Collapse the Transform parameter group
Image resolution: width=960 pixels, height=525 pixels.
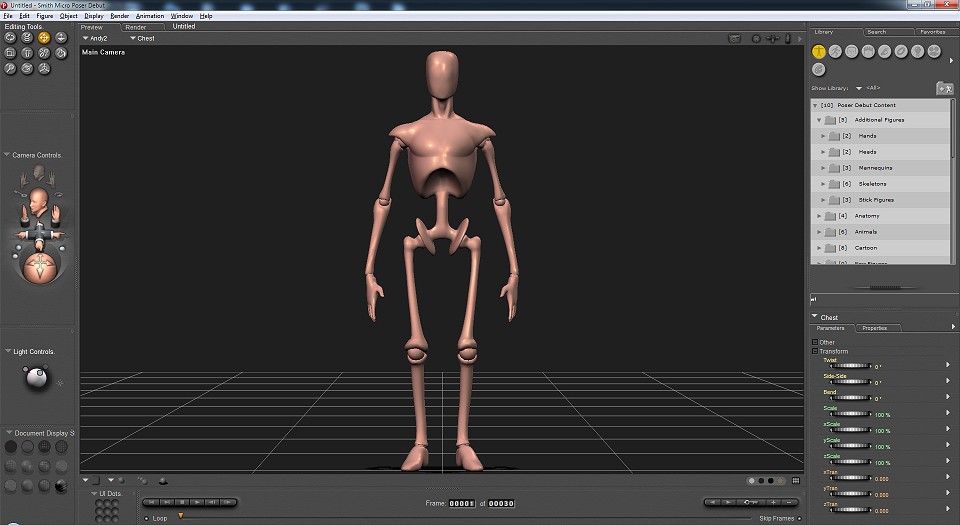coord(815,351)
